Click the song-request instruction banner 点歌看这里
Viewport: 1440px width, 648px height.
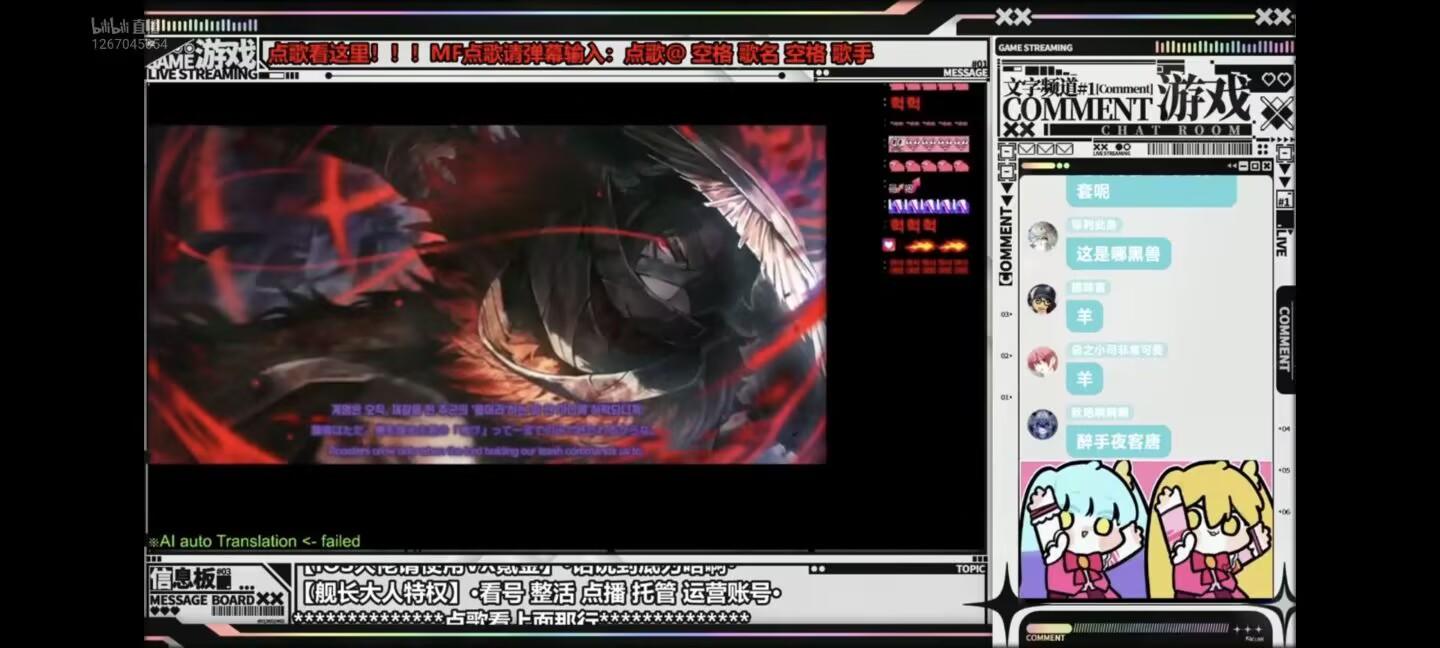click(x=570, y=53)
